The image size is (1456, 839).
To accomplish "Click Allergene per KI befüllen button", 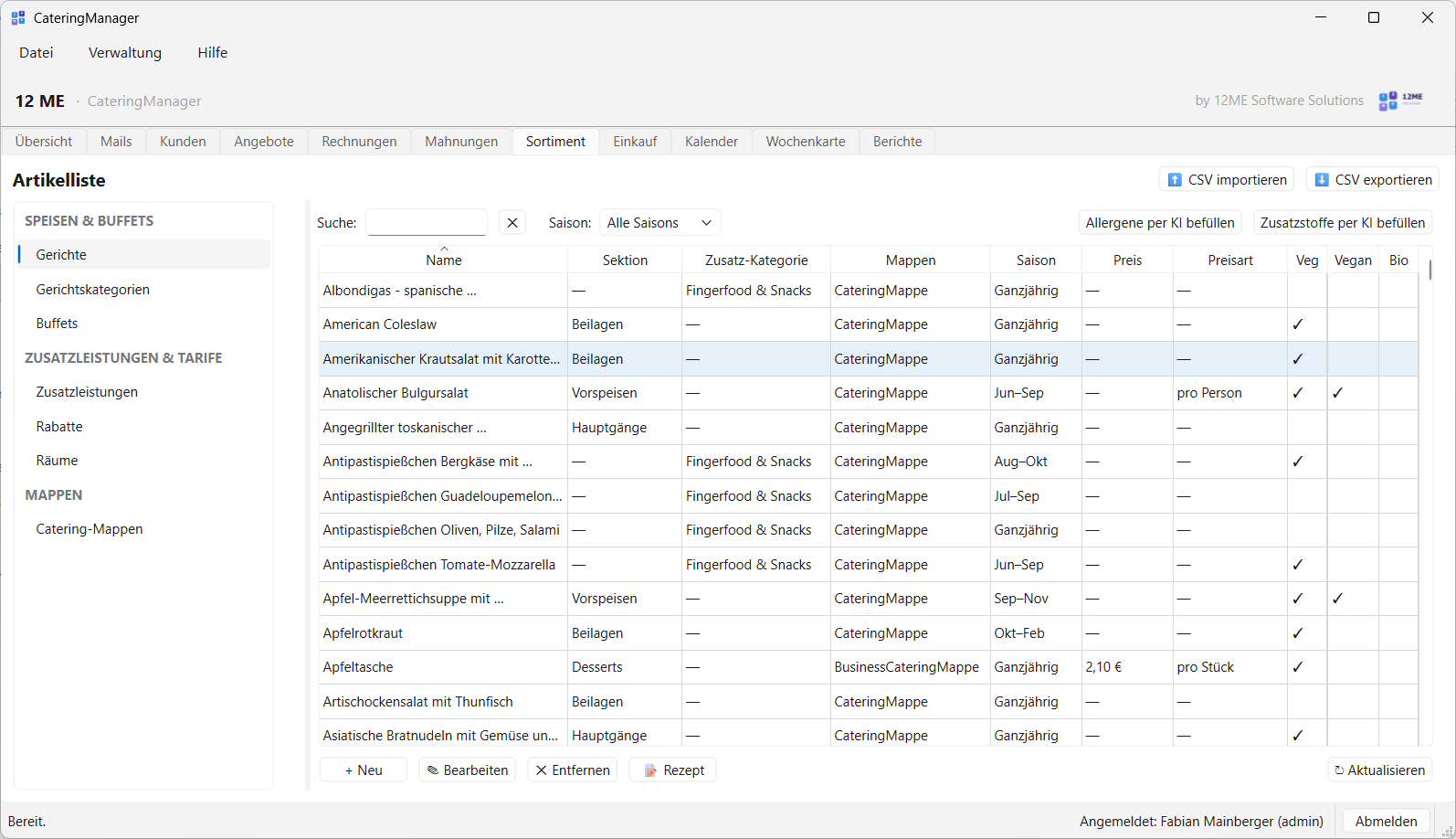I will tap(1160, 223).
